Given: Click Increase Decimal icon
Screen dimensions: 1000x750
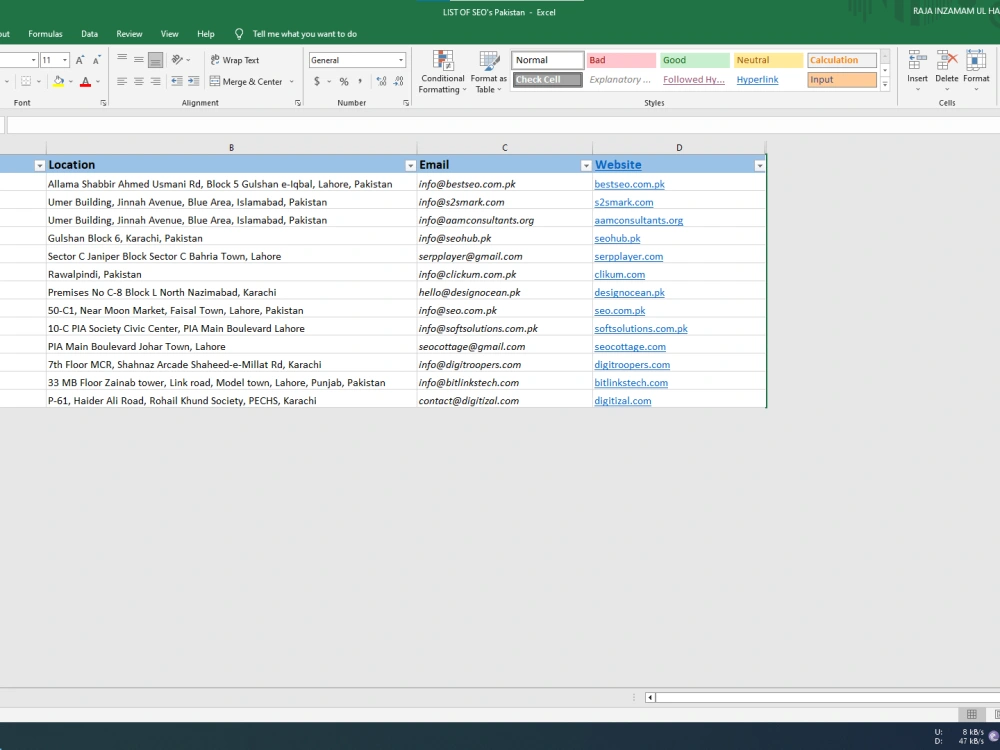Looking at the screenshot, I should (x=381, y=81).
